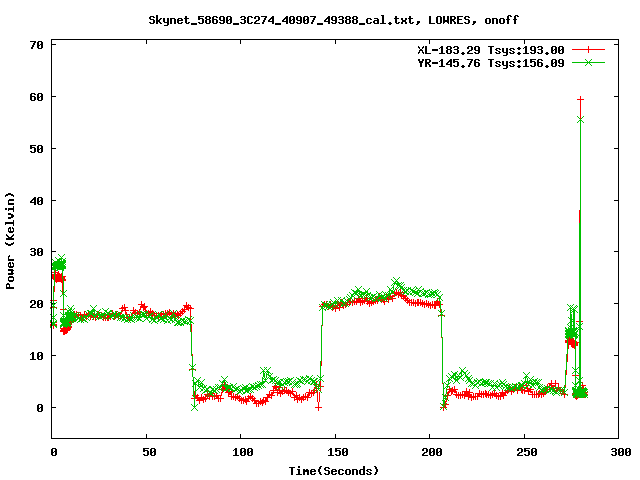This screenshot has height=480, width=640.
Task: Click y-axis tick label 0
Action: point(40,408)
